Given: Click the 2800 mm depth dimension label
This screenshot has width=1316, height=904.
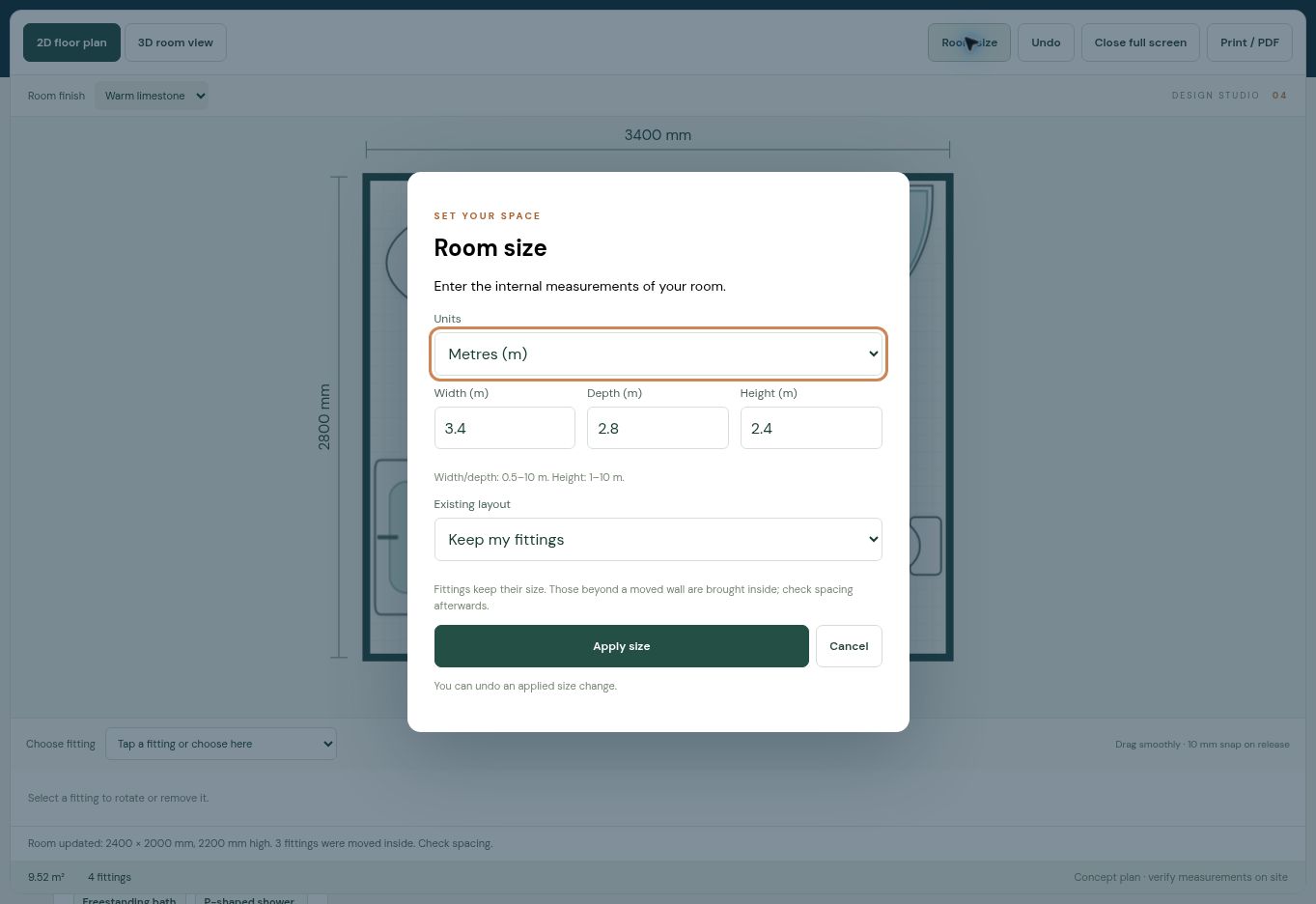Looking at the screenshot, I should click(324, 417).
